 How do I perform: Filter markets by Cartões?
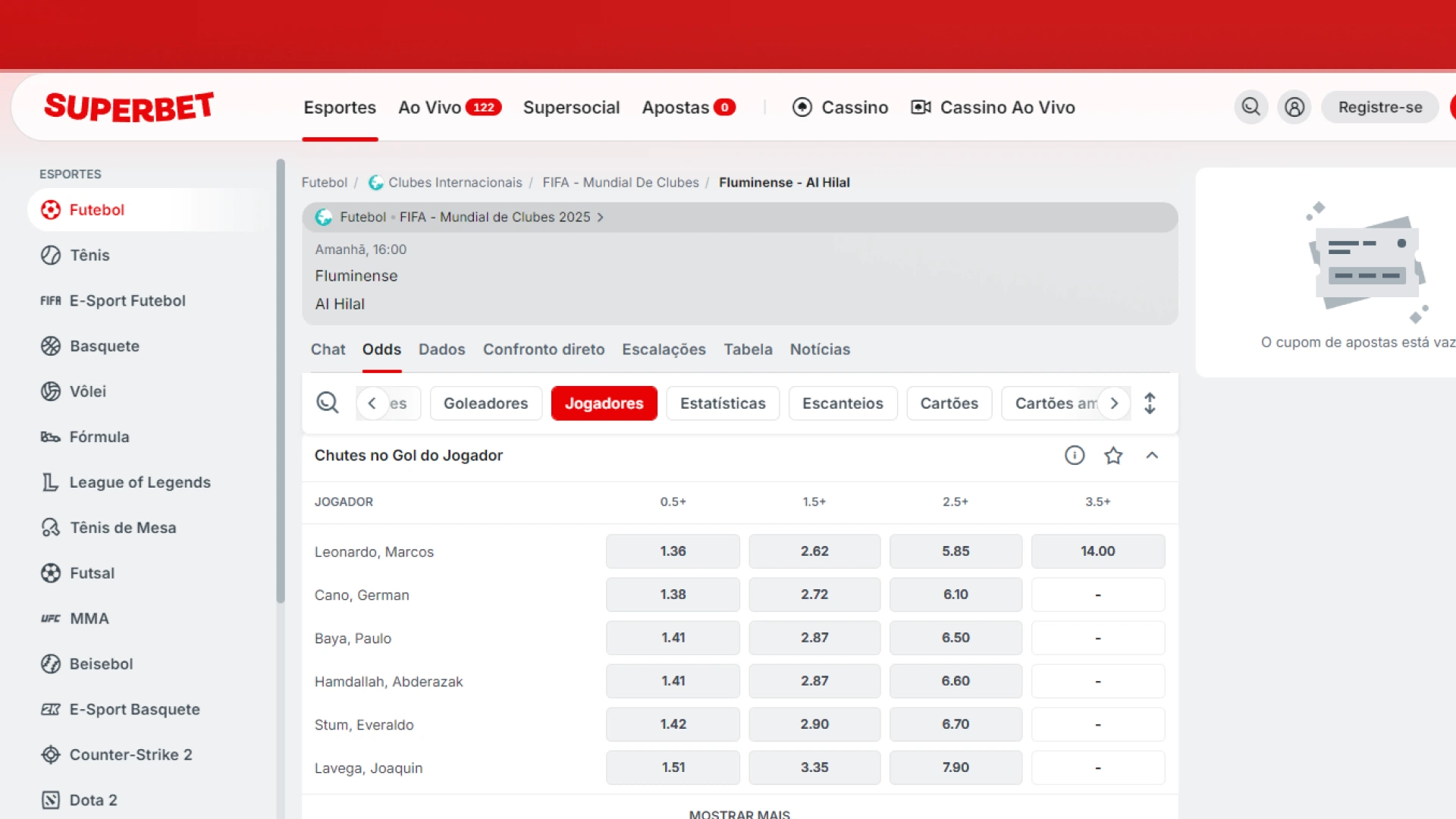coord(949,403)
